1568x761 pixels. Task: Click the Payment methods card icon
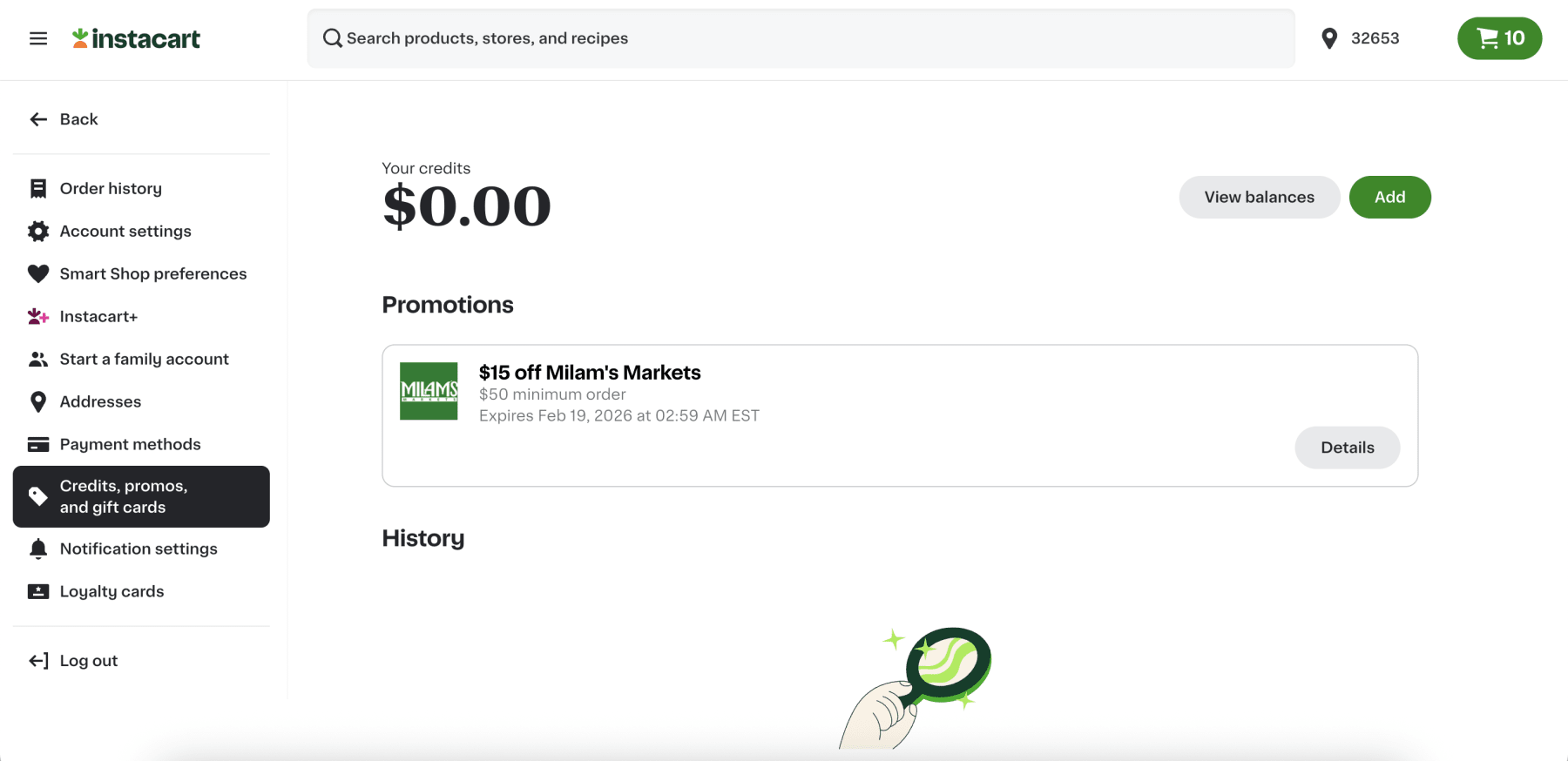tap(38, 445)
